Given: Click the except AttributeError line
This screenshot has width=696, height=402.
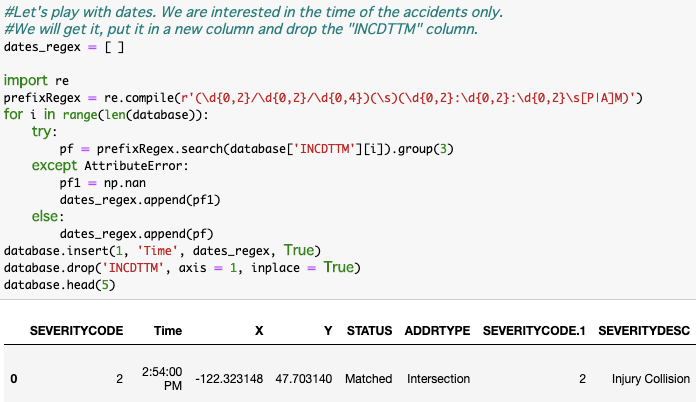Looking at the screenshot, I should click(110, 166).
